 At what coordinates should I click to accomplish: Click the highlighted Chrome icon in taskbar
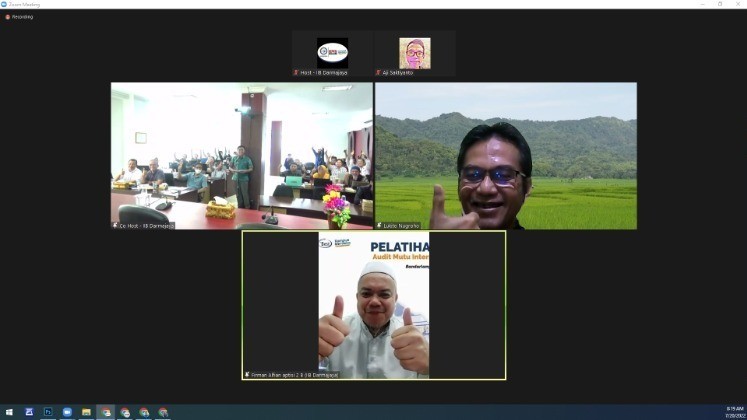coord(106,412)
